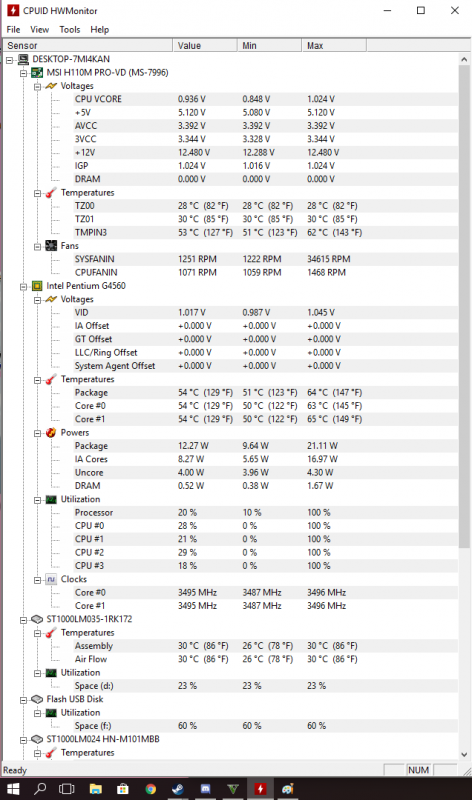
Task: Click the Fans icon under the motherboard
Action: point(51,246)
